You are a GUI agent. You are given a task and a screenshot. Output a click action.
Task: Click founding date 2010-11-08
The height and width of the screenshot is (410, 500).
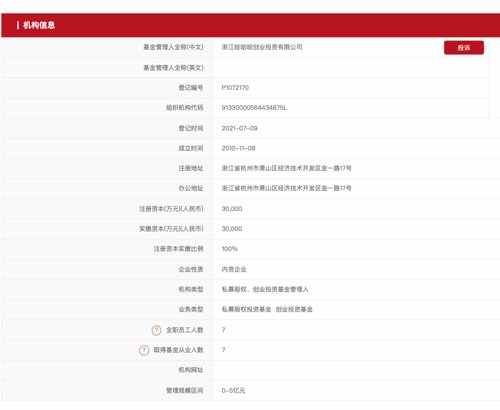coord(238,148)
